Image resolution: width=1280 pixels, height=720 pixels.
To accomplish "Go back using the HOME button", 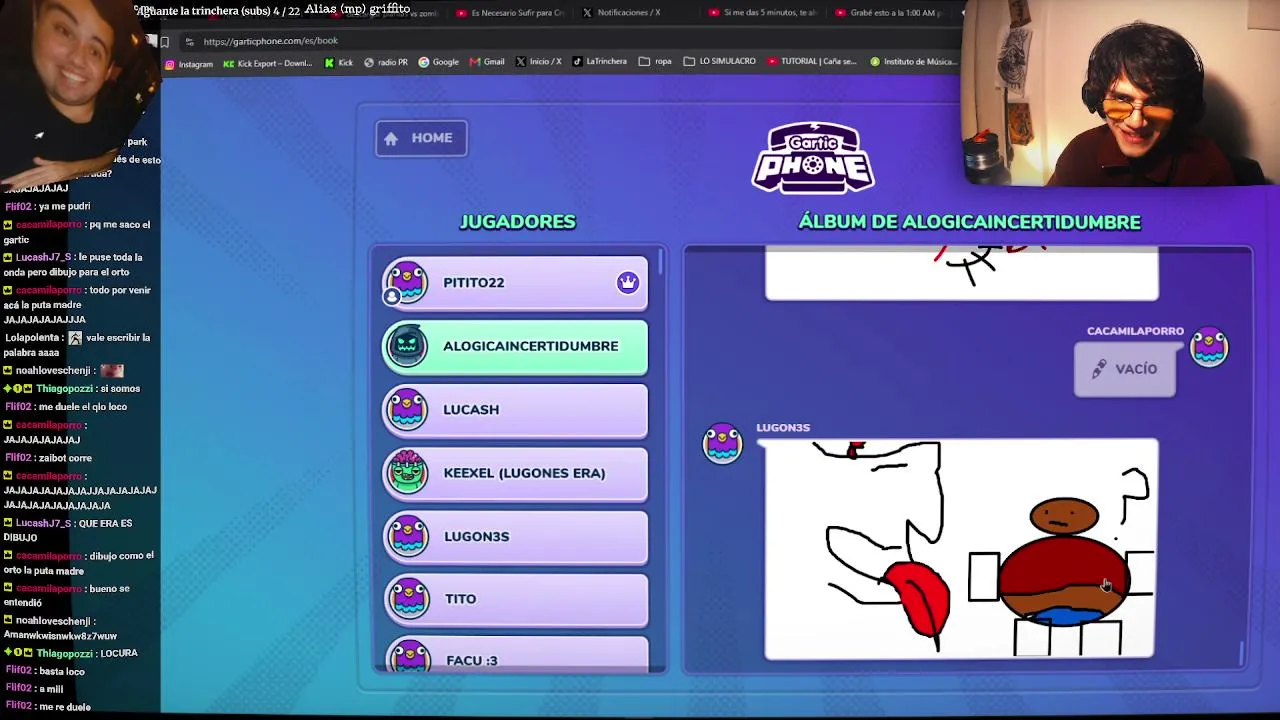I will [x=421, y=138].
